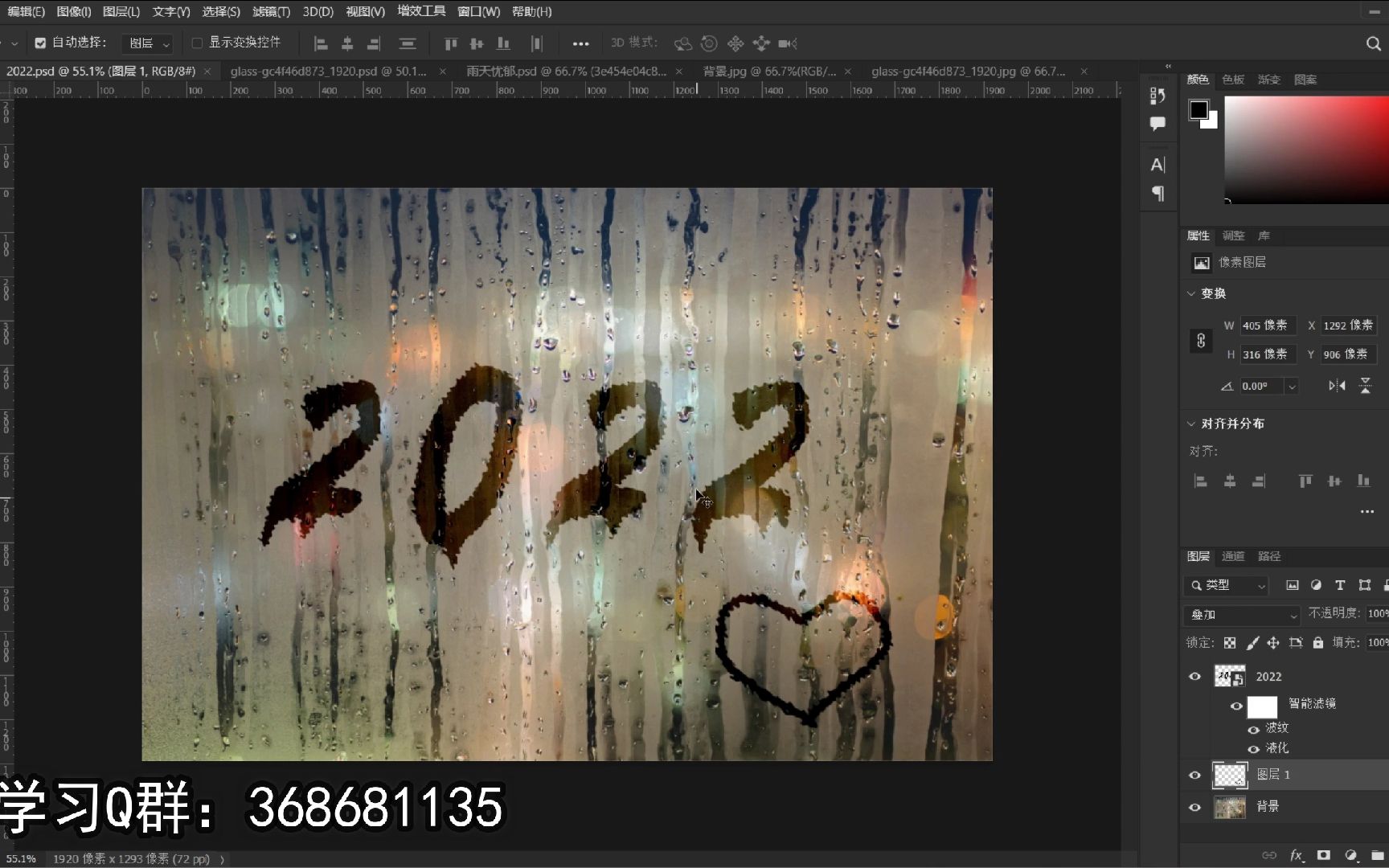
Task: Click the lock-all padlock icon
Action: click(1317, 643)
